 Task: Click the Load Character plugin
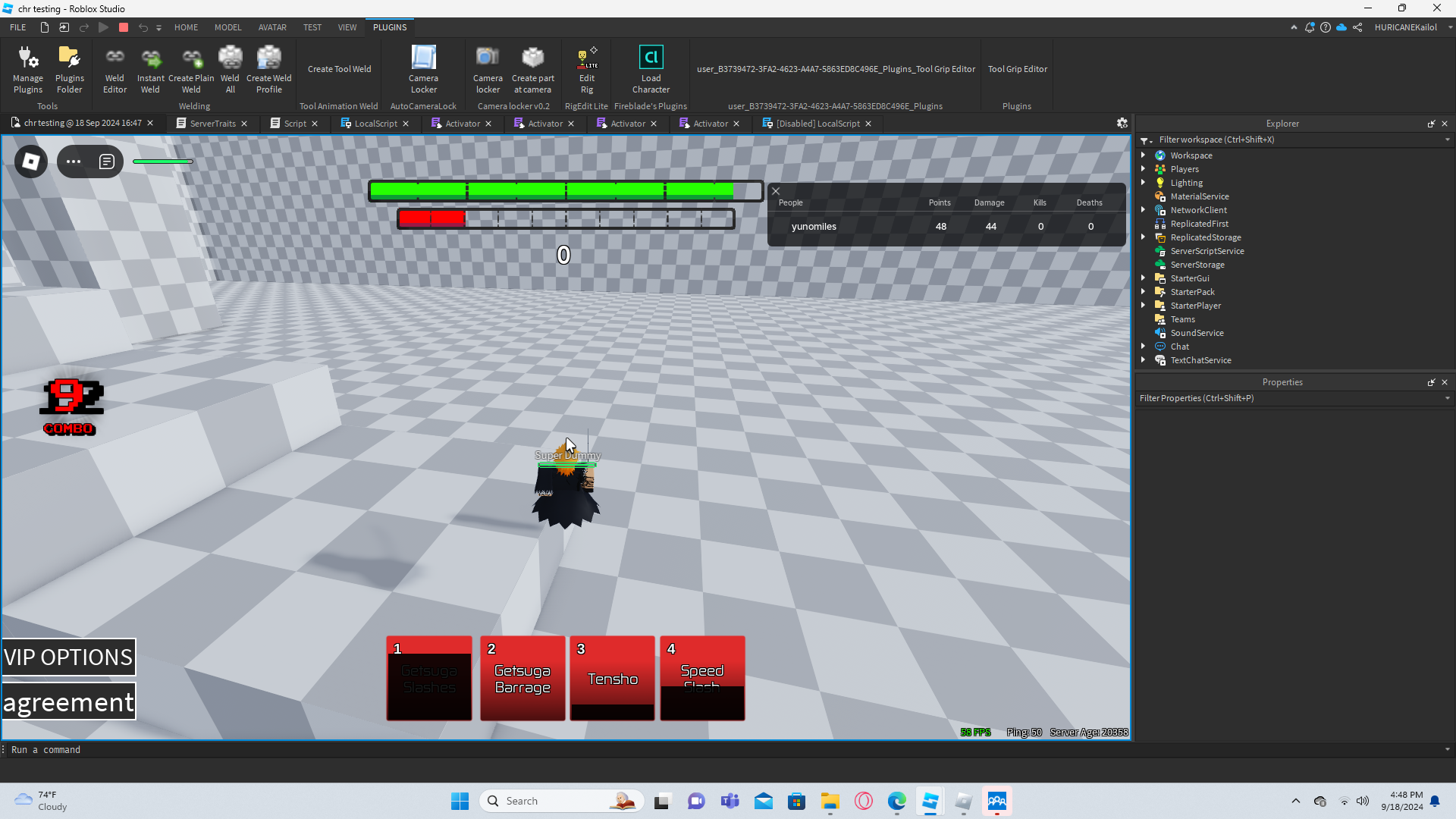click(651, 68)
